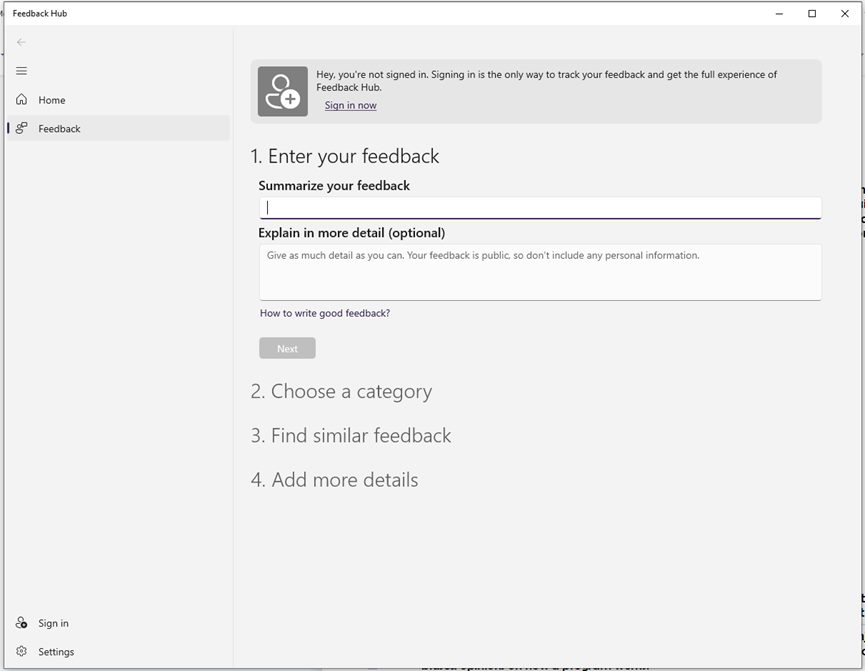Open 'How to write good feedback?' link
Image resolution: width=865 pixels, height=671 pixels.
pyautogui.click(x=325, y=313)
